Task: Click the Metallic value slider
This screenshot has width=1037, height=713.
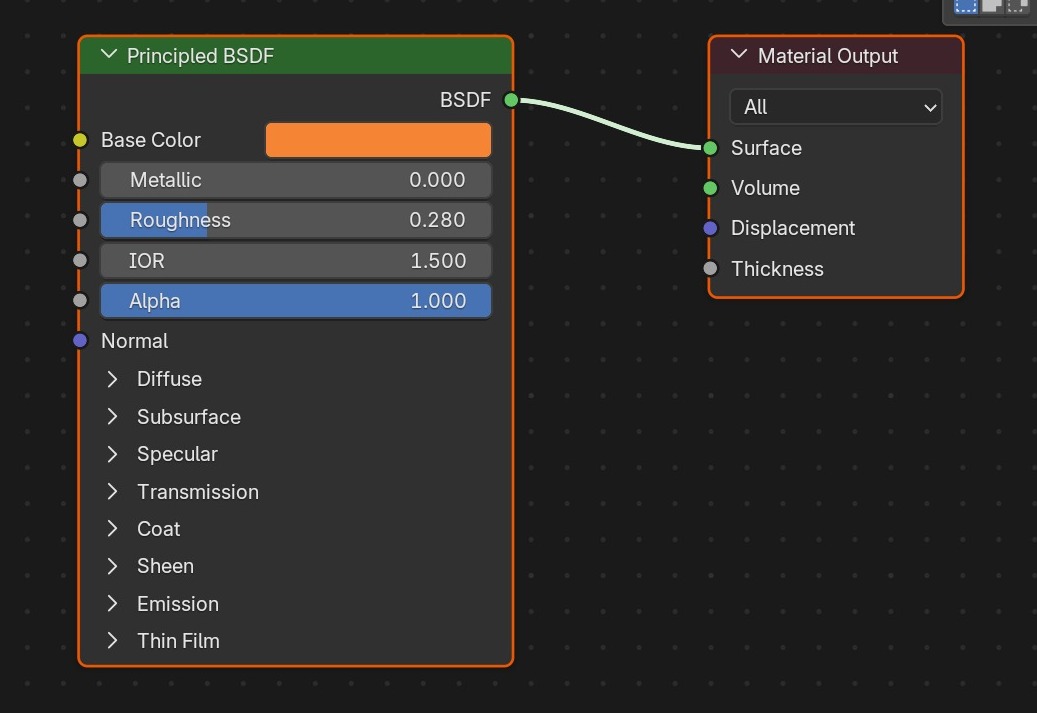Action: point(296,180)
